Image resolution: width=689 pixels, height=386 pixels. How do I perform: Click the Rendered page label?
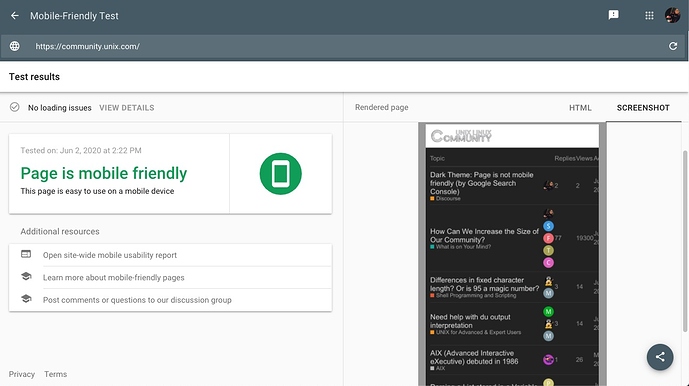pos(381,107)
